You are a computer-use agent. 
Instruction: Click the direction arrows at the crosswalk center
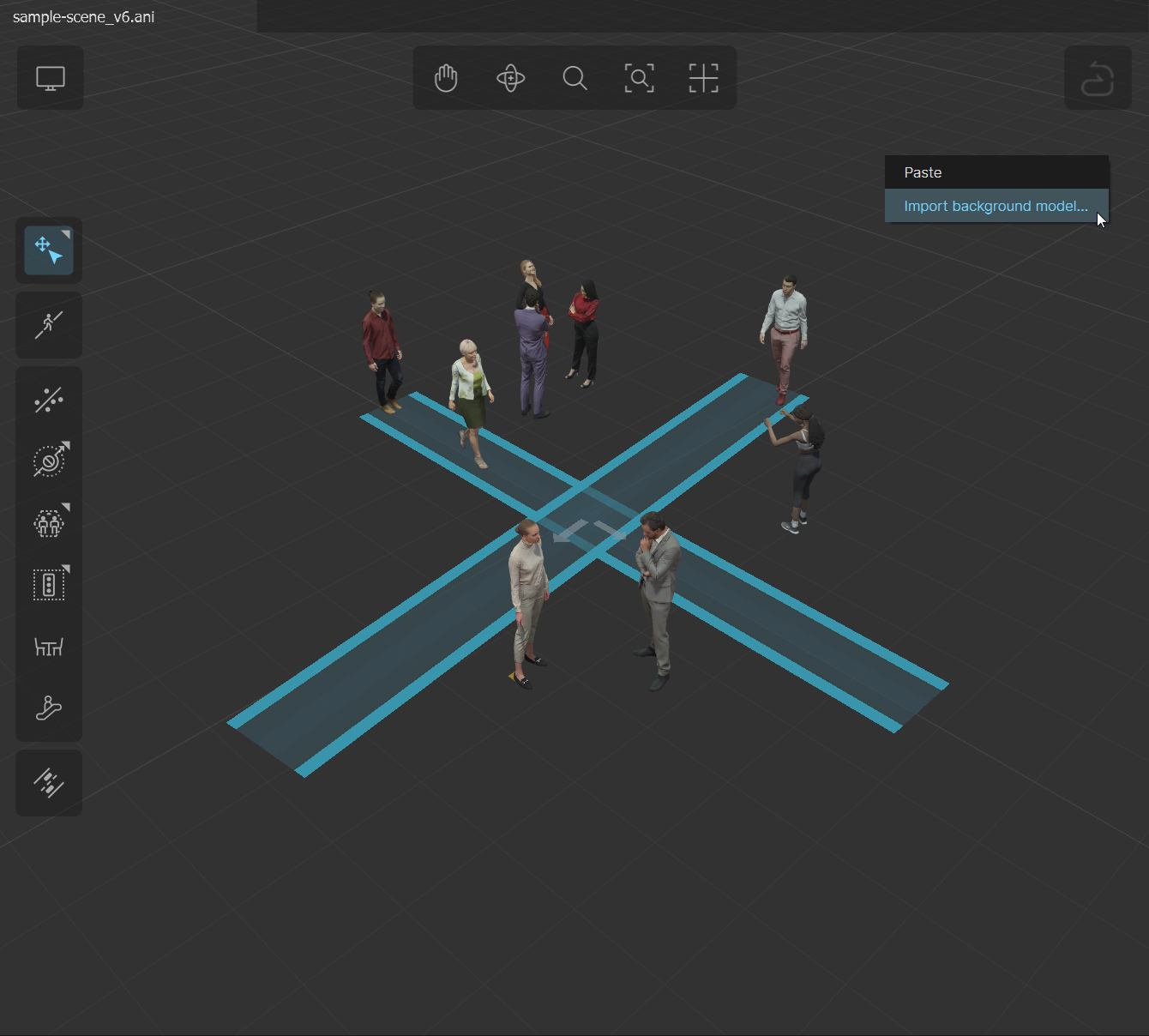click(590, 531)
